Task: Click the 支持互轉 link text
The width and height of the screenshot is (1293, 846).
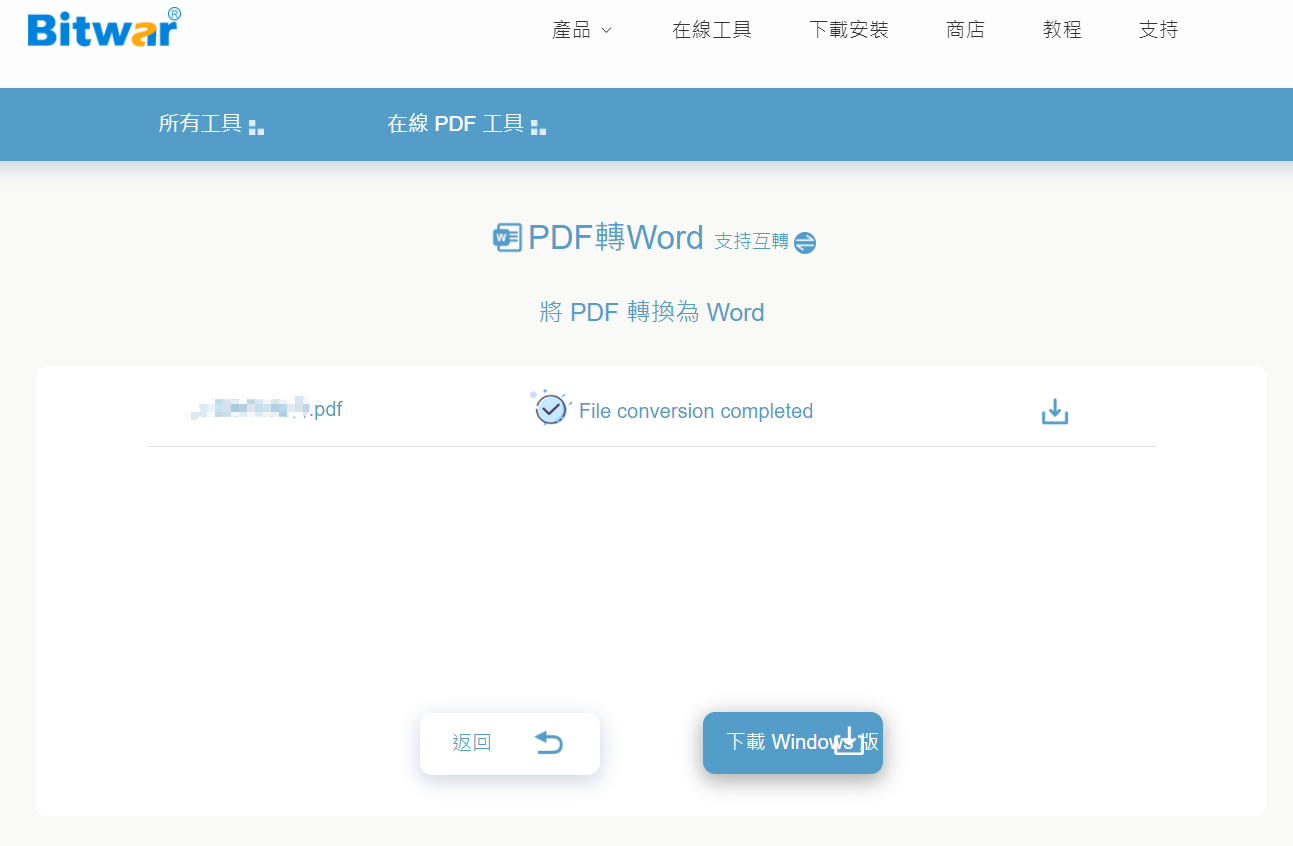Action: point(752,241)
